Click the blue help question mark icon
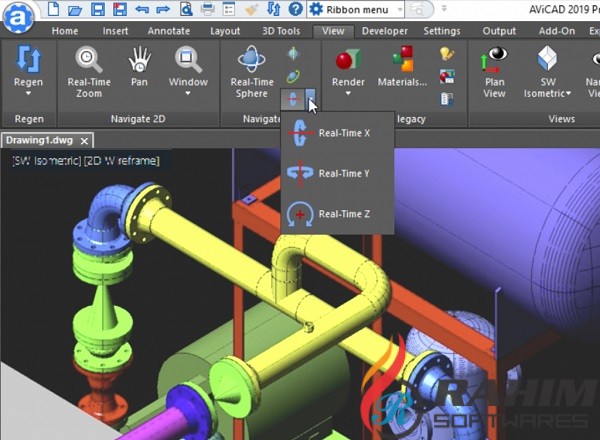 tap(295, 9)
